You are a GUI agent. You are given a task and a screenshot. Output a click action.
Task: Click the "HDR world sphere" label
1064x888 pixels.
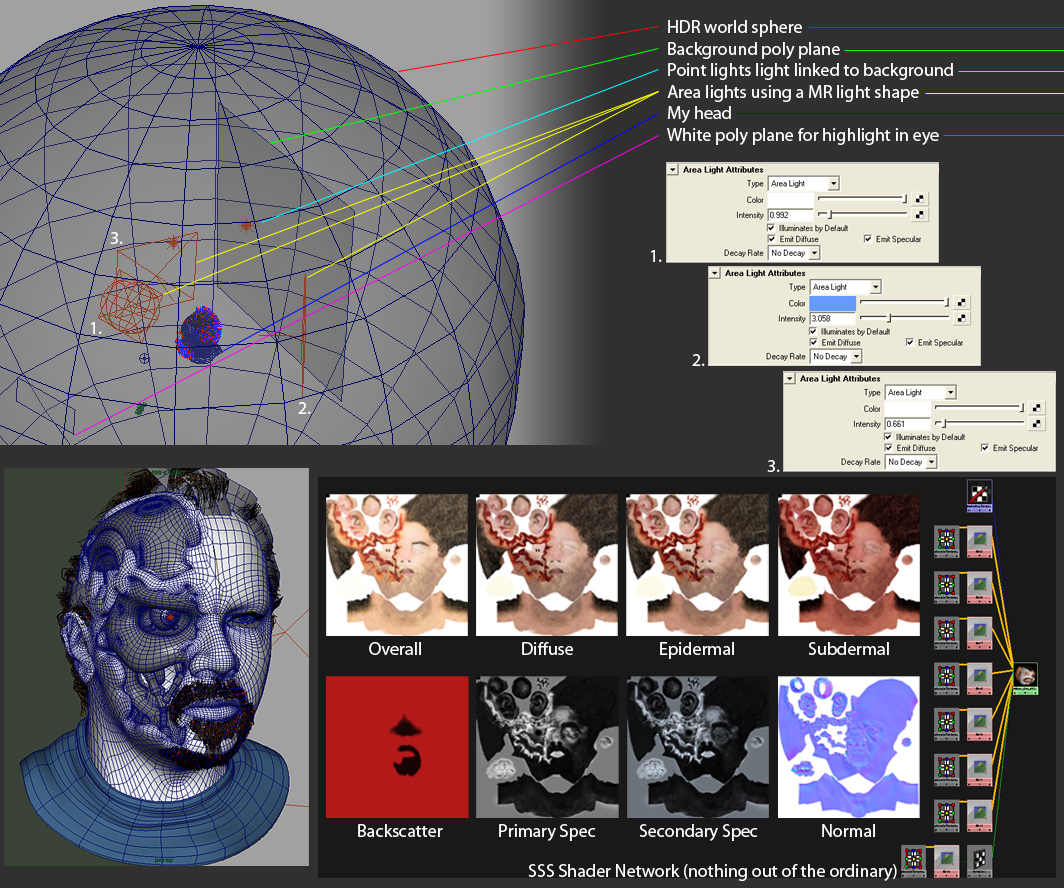[734, 27]
